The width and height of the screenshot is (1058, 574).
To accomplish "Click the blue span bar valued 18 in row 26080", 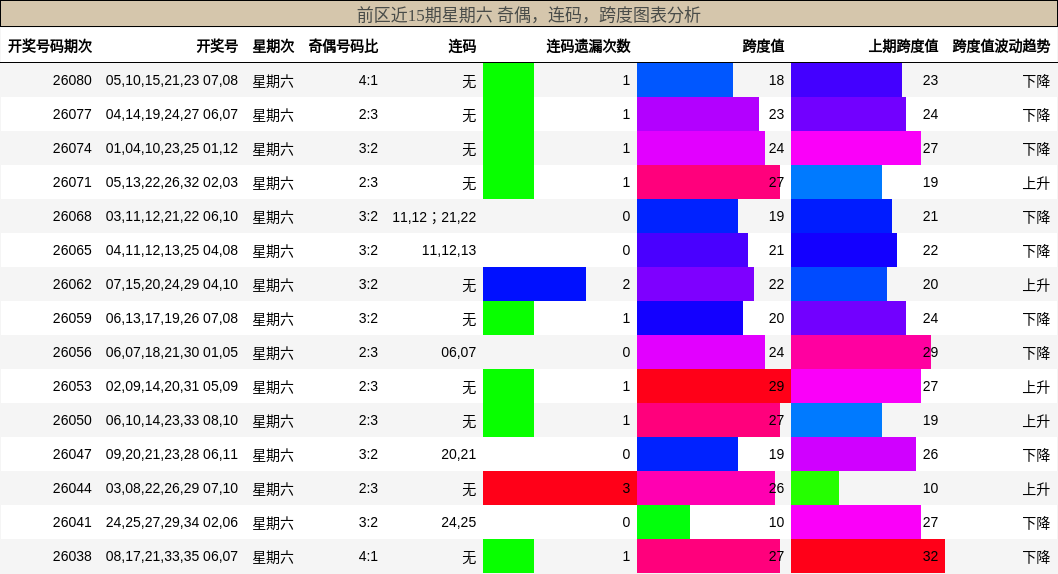I will [x=685, y=80].
